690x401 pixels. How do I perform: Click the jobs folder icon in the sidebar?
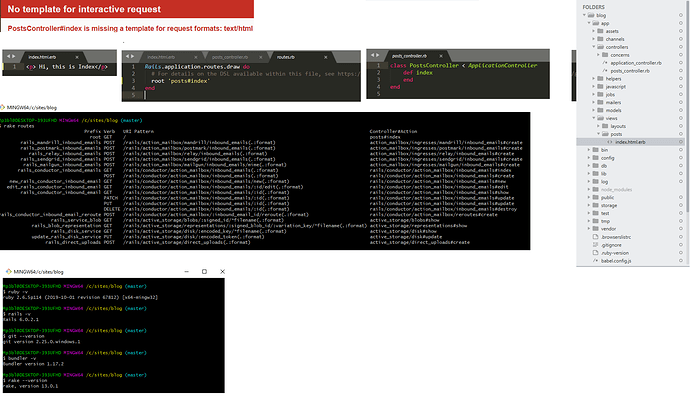(600, 94)
